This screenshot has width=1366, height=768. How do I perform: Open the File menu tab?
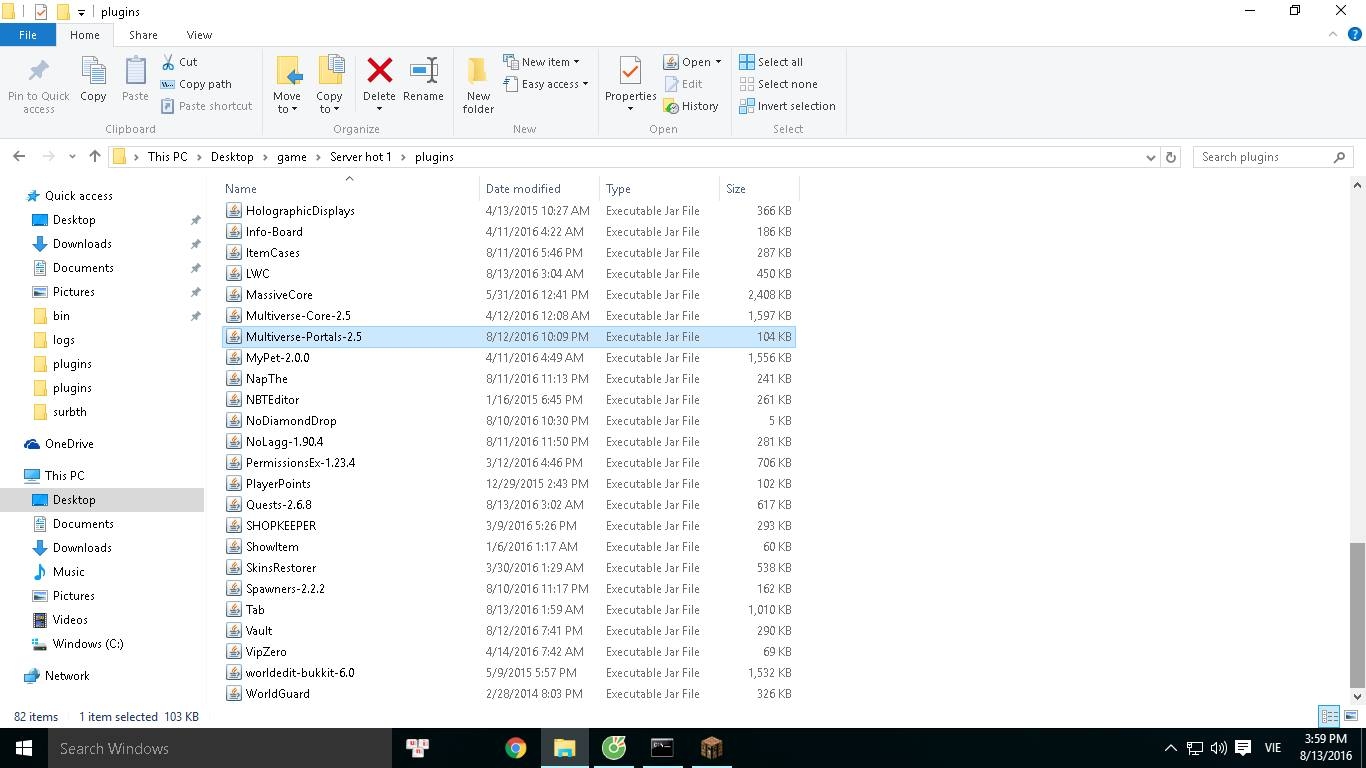click(28, 35)
